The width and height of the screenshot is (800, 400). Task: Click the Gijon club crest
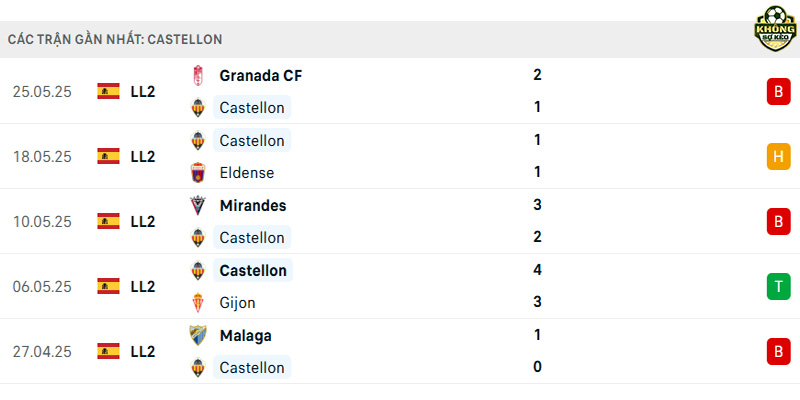[197, 303]
